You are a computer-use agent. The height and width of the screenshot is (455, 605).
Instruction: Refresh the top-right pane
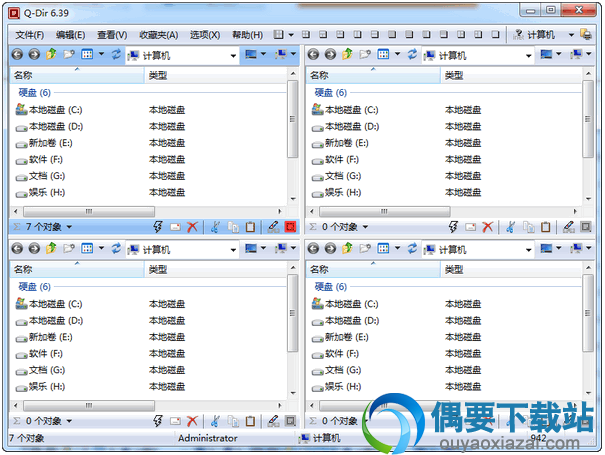tap(412, 54)
